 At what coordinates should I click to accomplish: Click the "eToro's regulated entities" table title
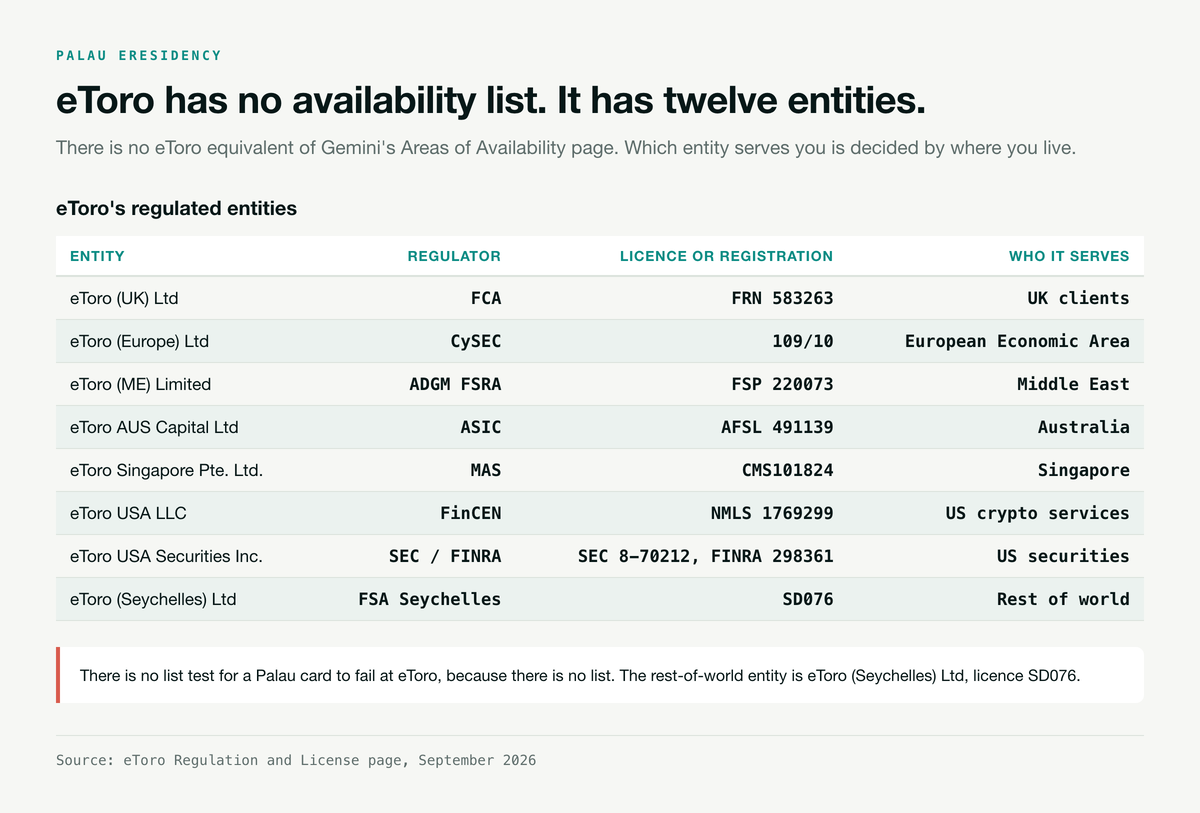(176, 209)
